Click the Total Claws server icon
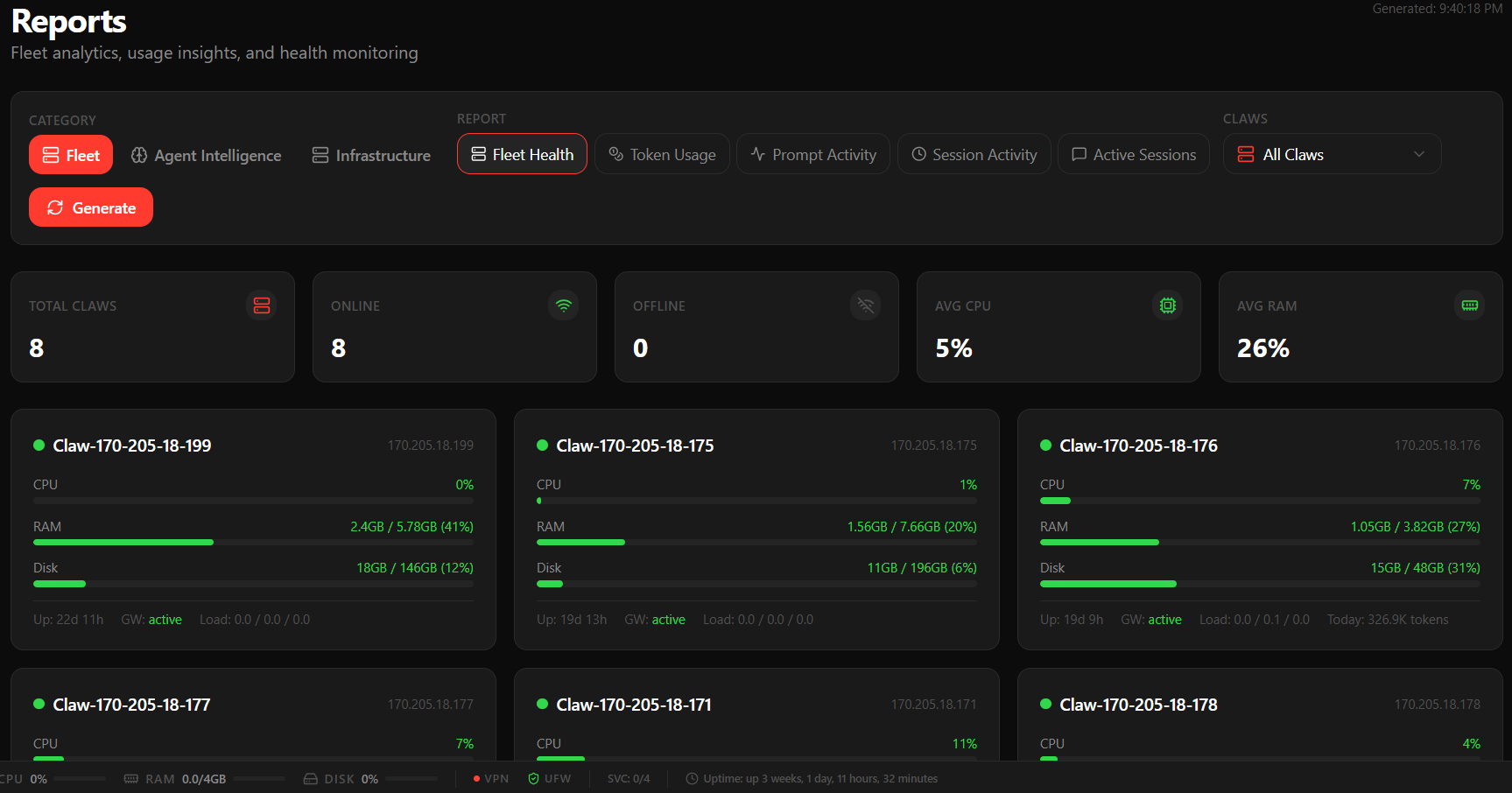The height and width of the screenshot is (793, 1512). pos(262,305)
